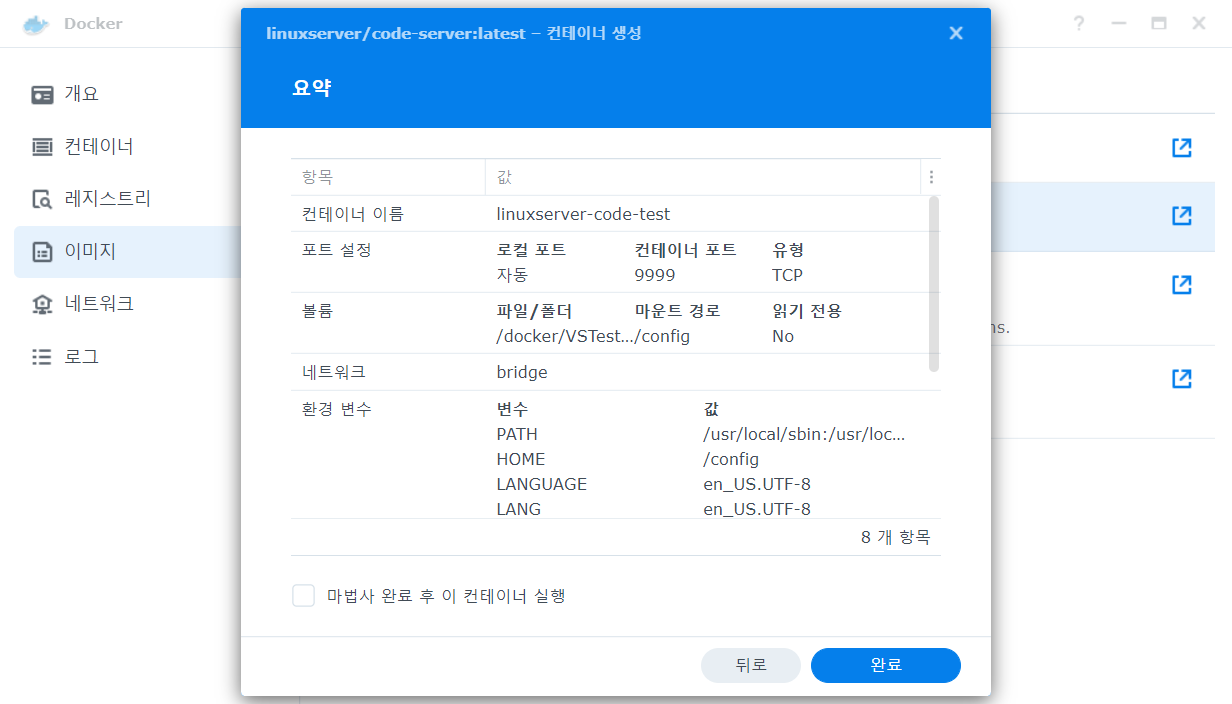Viewport: 1232px width, 704px height.
Task: Open the 컨테이너 sidebar section
Action: [x=127, y=147]
